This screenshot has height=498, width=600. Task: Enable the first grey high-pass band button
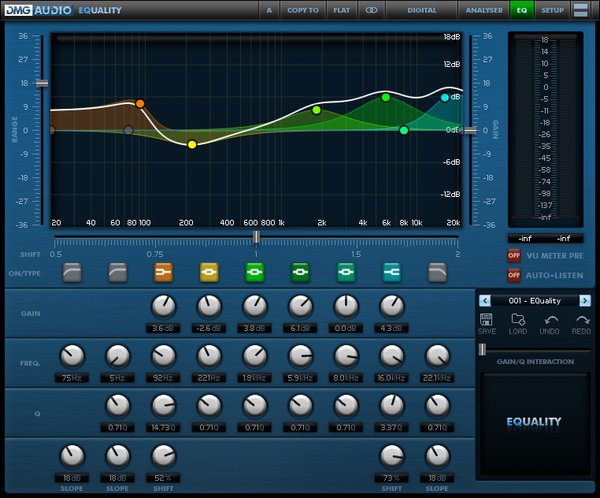[72, 271]
